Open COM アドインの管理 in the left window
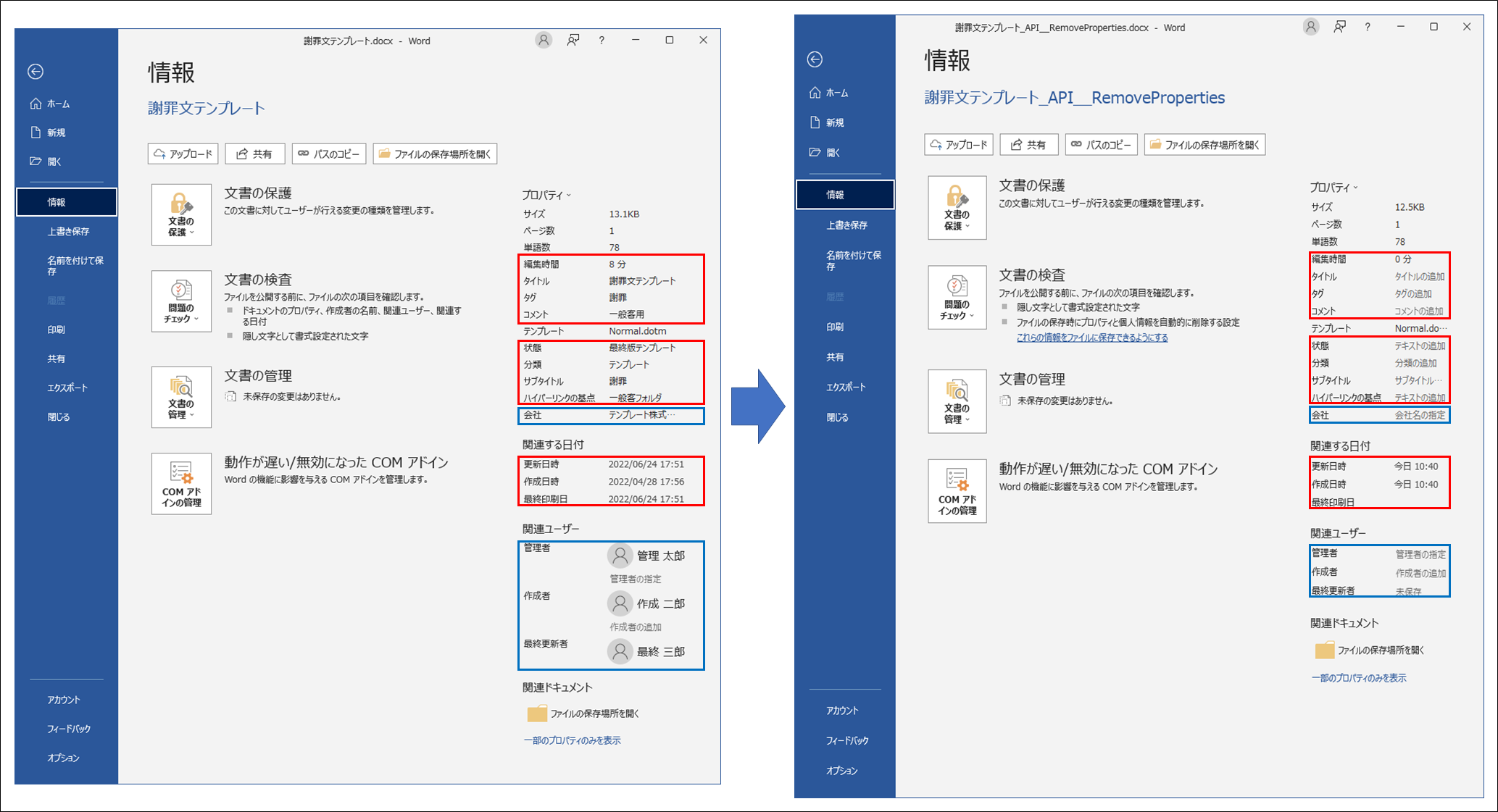The width and height of the screenshot is (1498, 812). [x=181, y=484]
